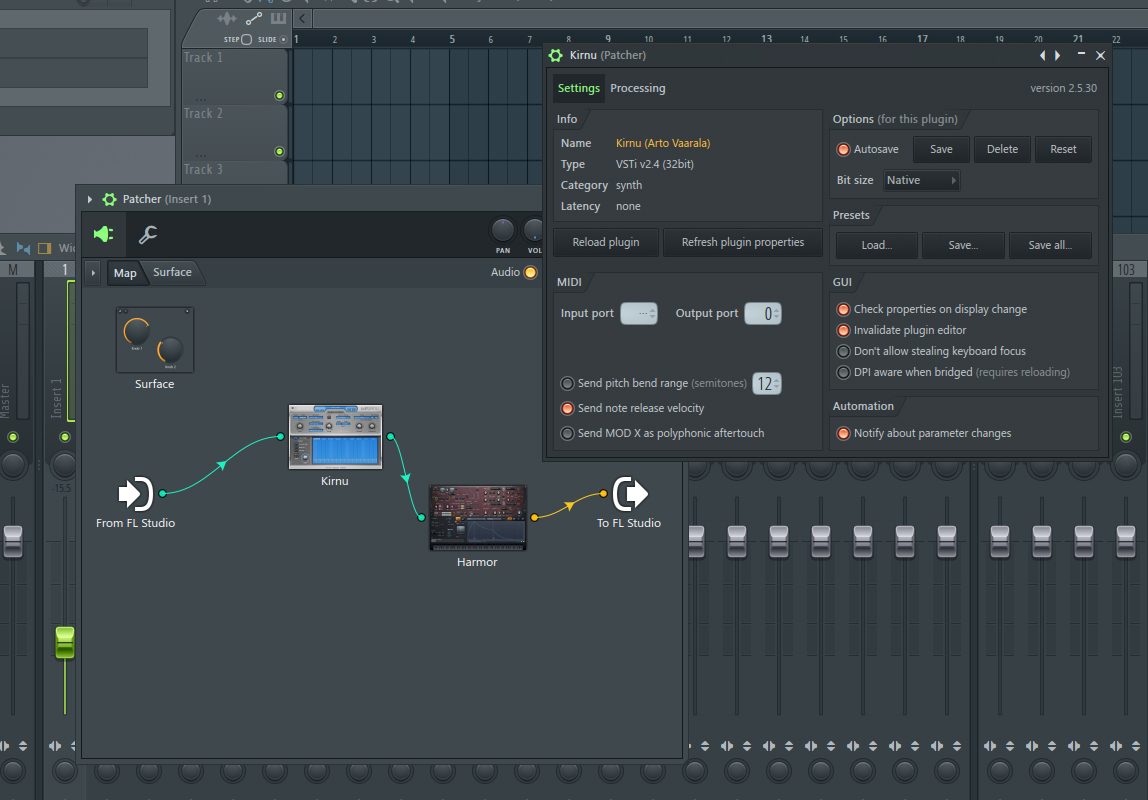Open the Patcher wrench settings icon

coord(147,235)
